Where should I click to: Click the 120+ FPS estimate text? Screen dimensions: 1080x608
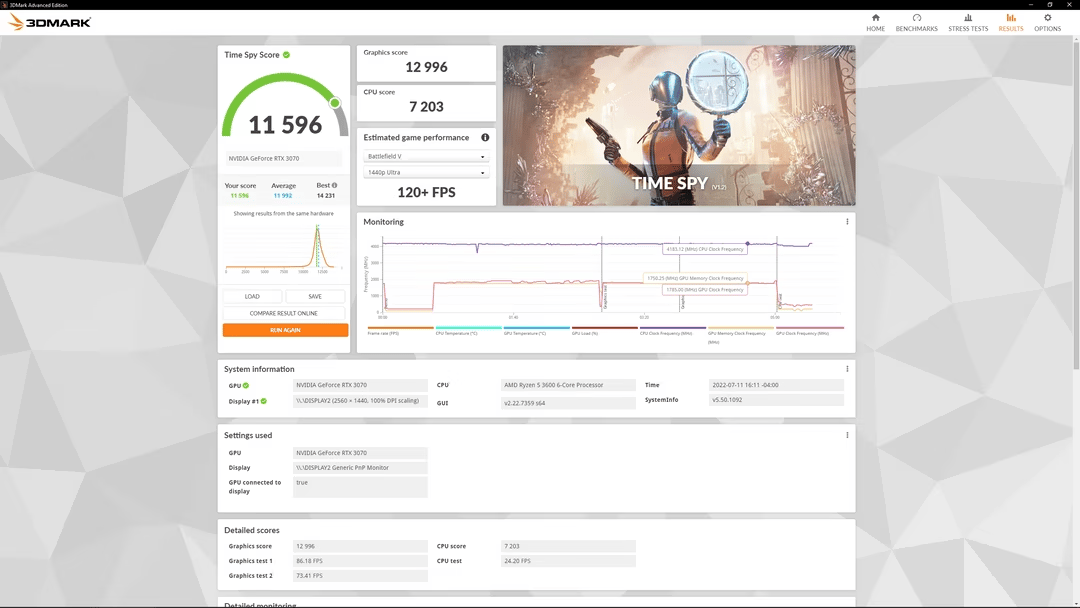tap(426, 192)
